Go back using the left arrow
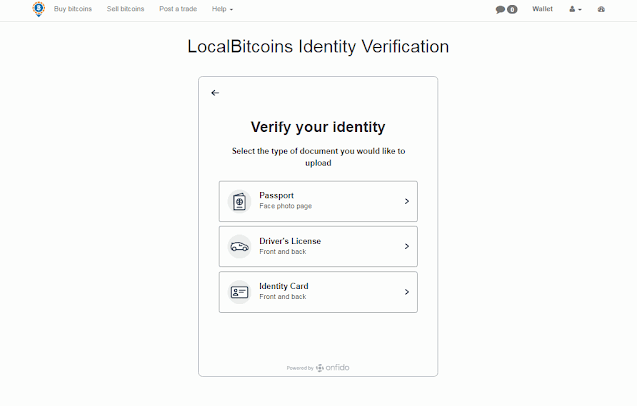Image resolution: width=637 pixels, height=406 pixels. click(x=215, y=93)
